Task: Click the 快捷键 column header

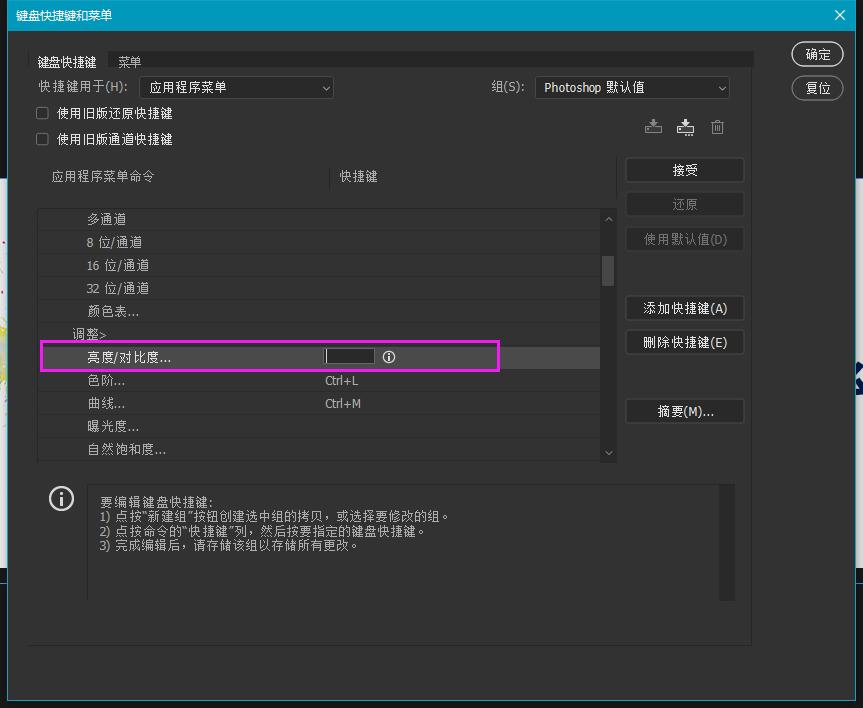Action: [358, 176]
